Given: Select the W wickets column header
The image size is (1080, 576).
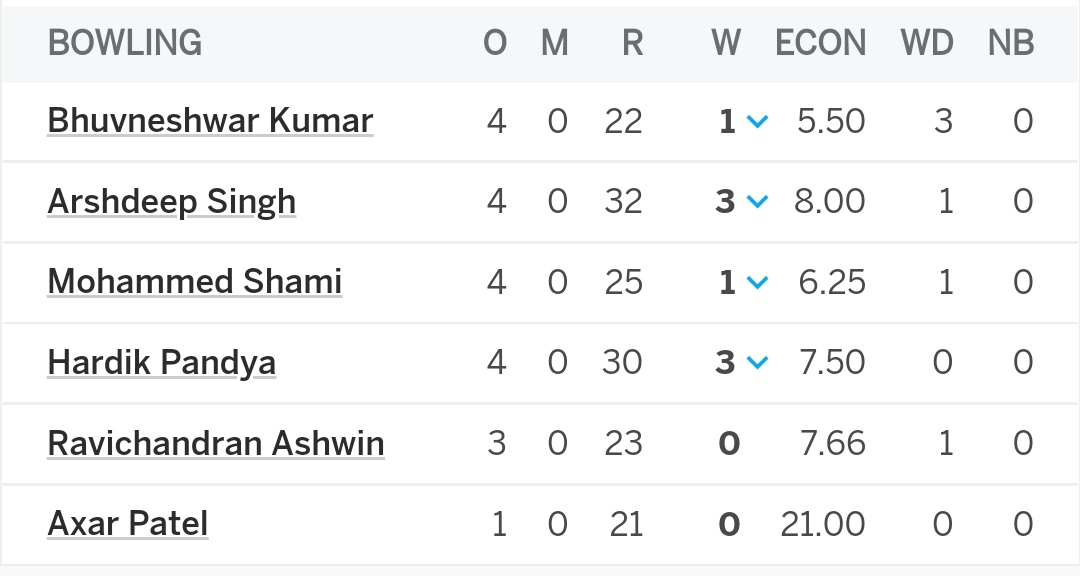Looking at the screenshot, I should [725, 43].
